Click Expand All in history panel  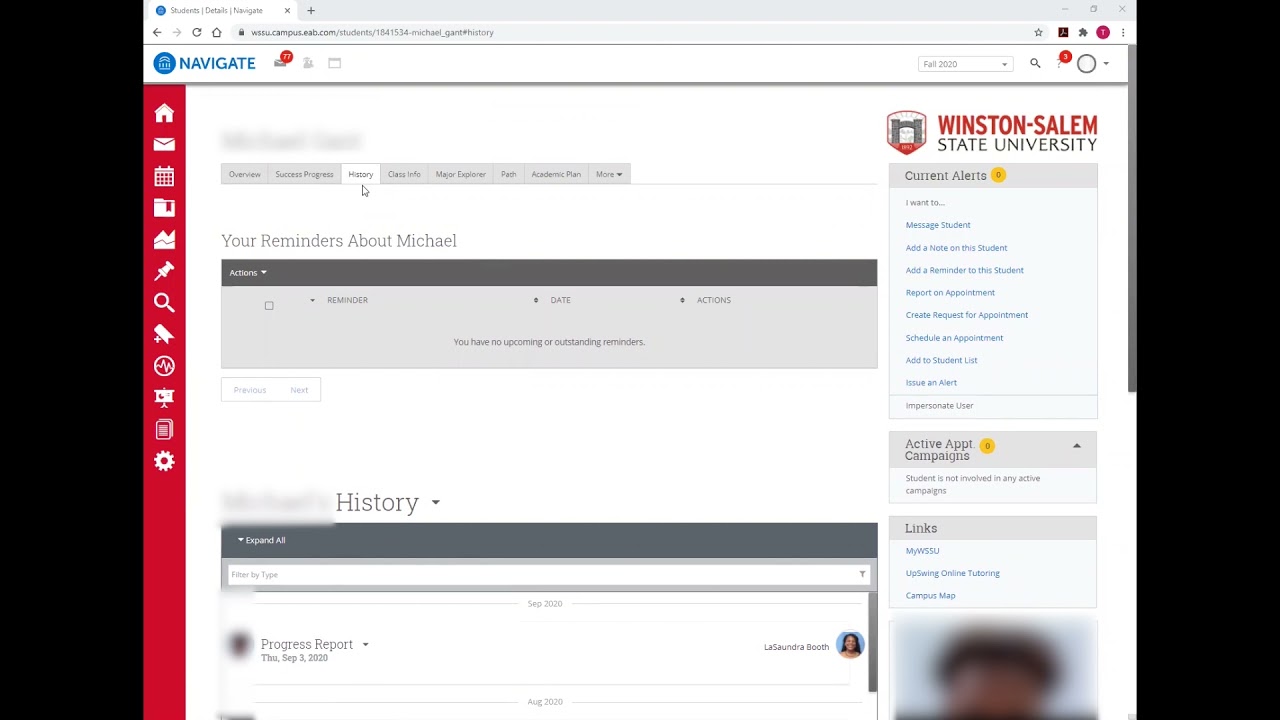(262, 540)
